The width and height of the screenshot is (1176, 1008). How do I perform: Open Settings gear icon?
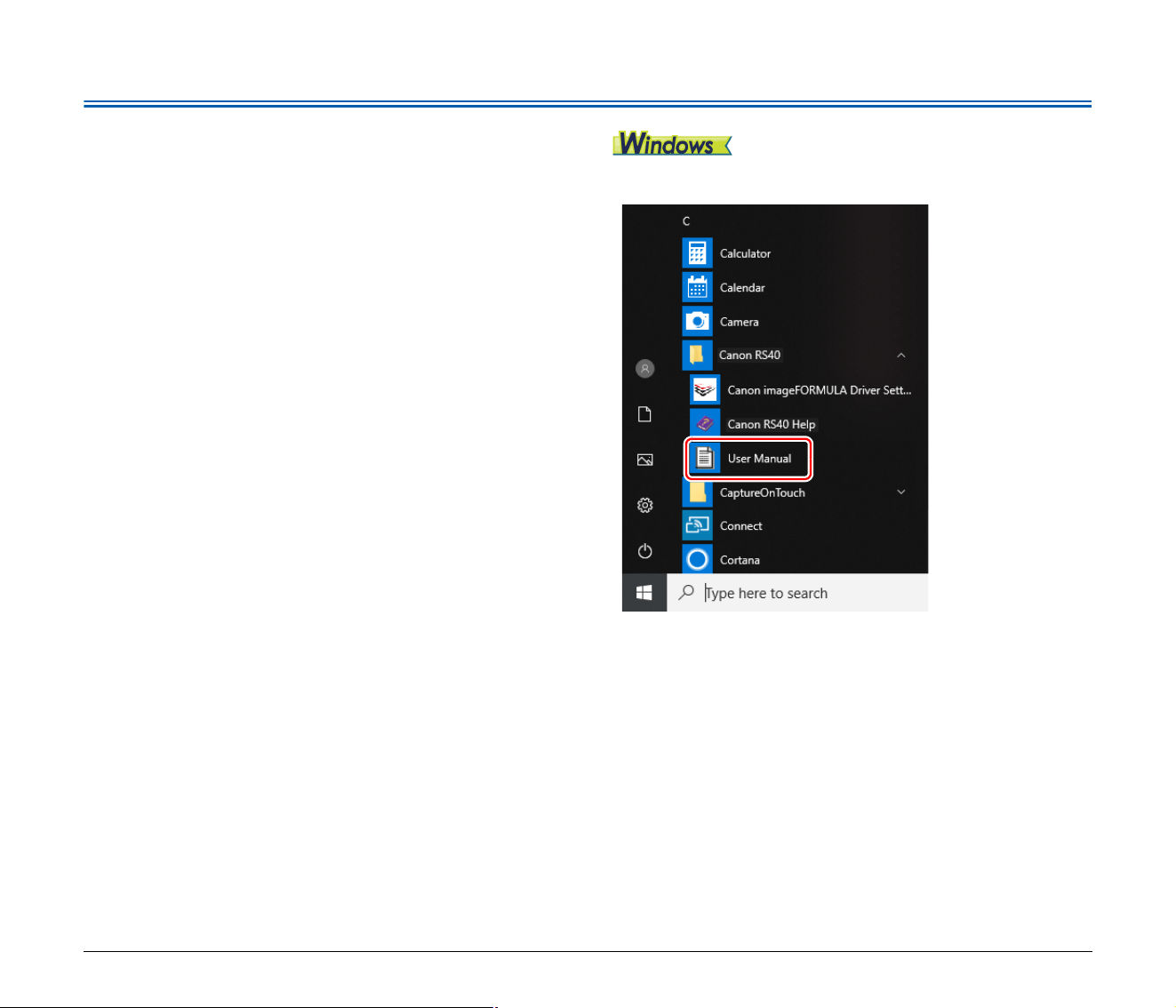645,505
